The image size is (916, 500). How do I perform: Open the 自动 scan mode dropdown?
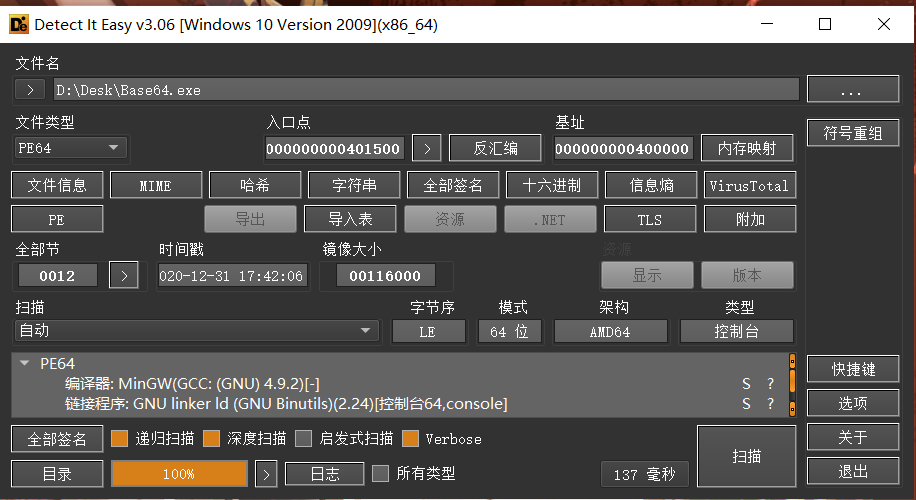pos(197,331)
